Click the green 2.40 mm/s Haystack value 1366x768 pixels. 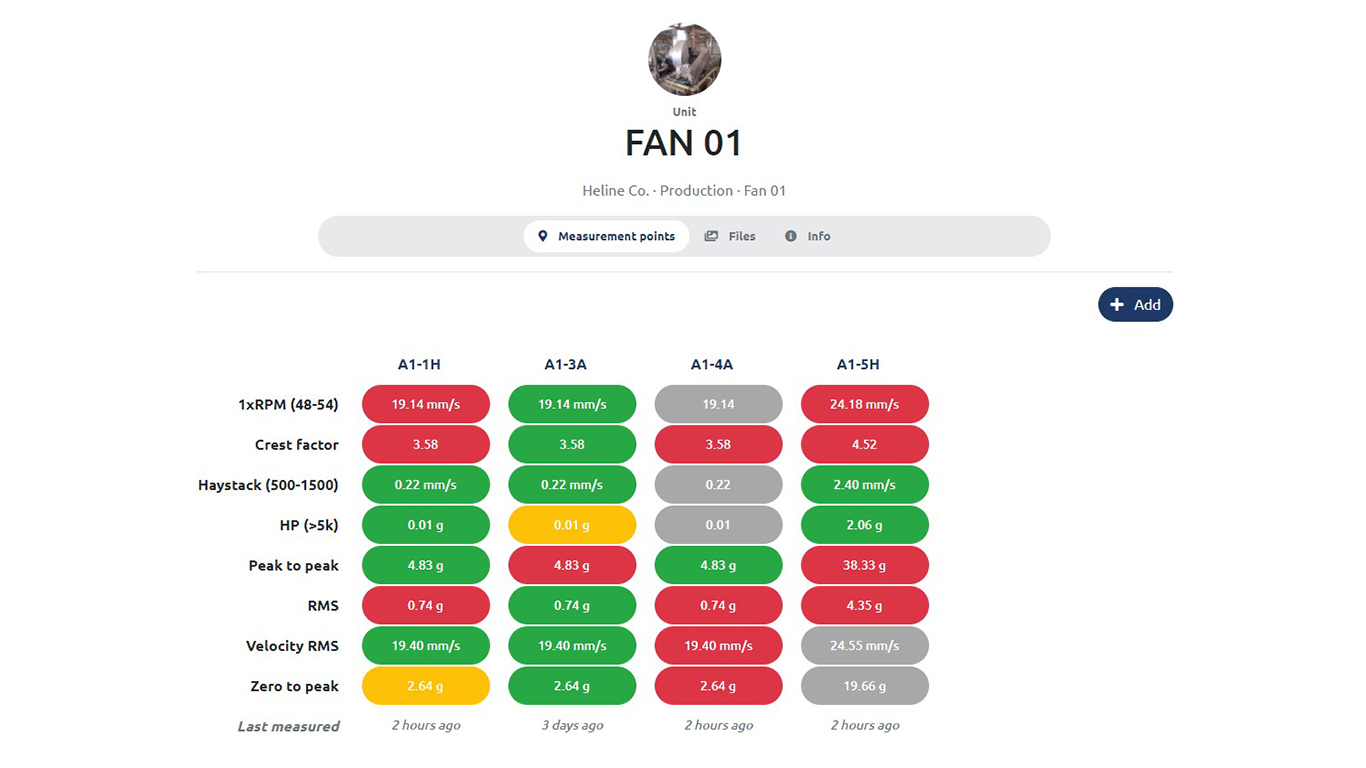[865, 485]
